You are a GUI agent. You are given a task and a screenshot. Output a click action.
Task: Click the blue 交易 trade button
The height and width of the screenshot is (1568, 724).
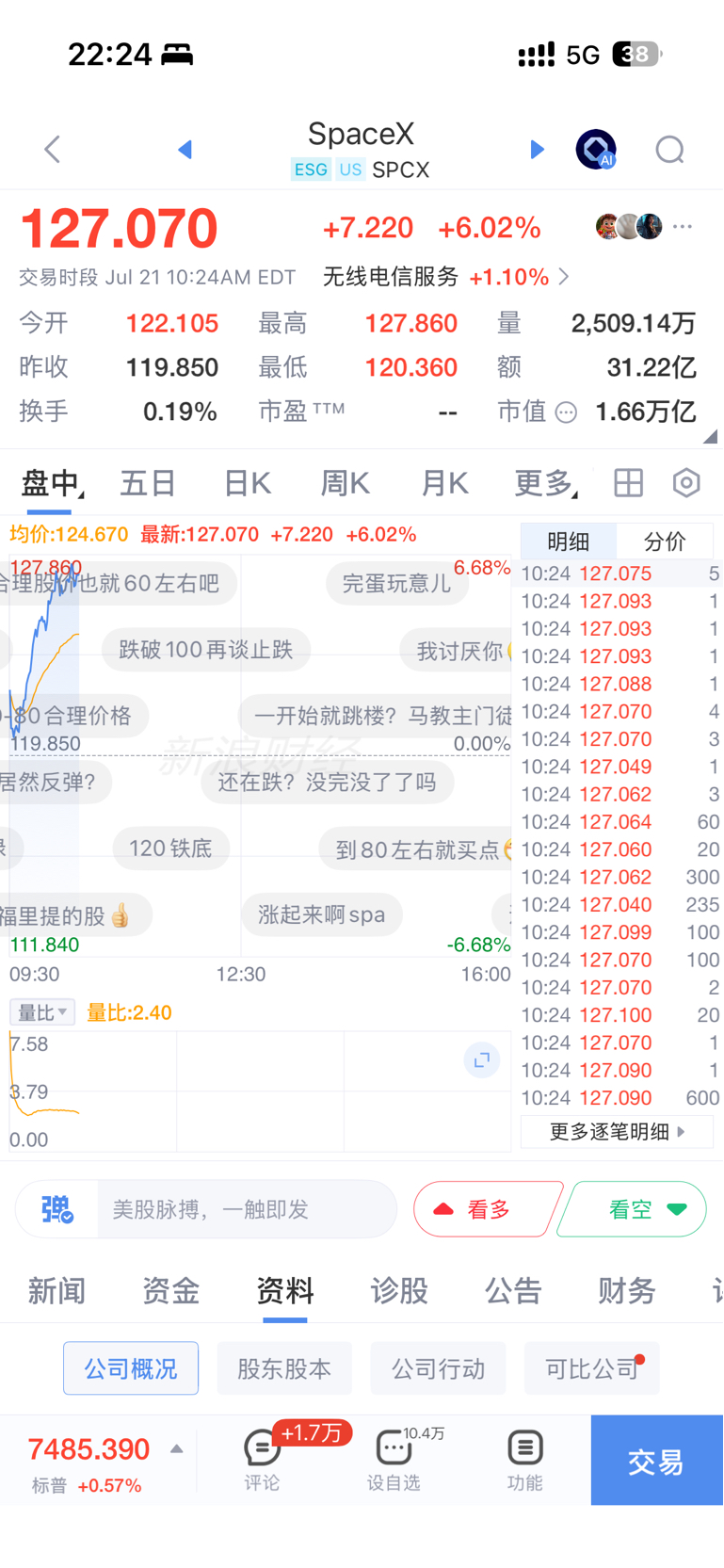coord(657,1461)
